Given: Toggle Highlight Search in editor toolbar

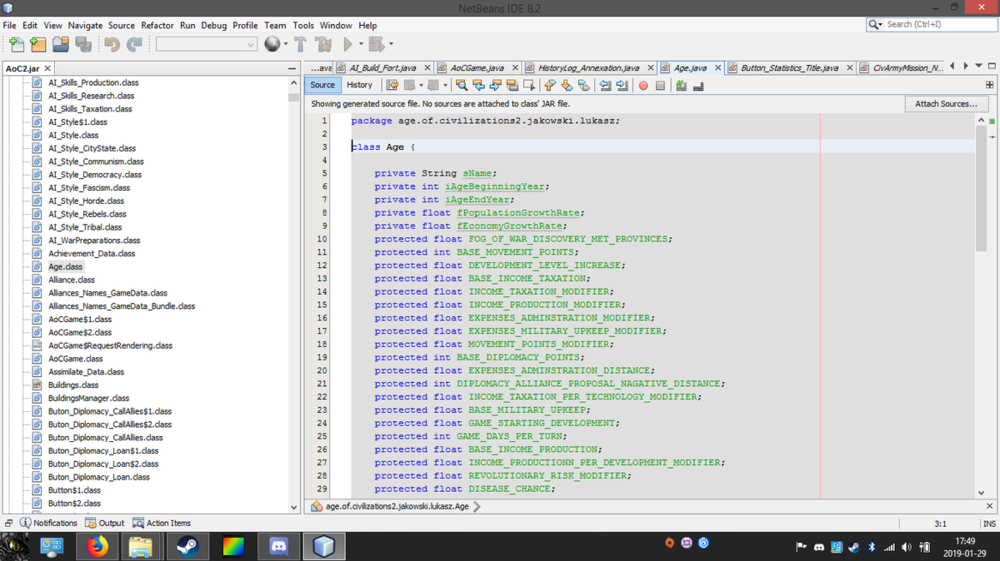Looking at the screenshot, I should pyautogui.click(x=511, y=85).
